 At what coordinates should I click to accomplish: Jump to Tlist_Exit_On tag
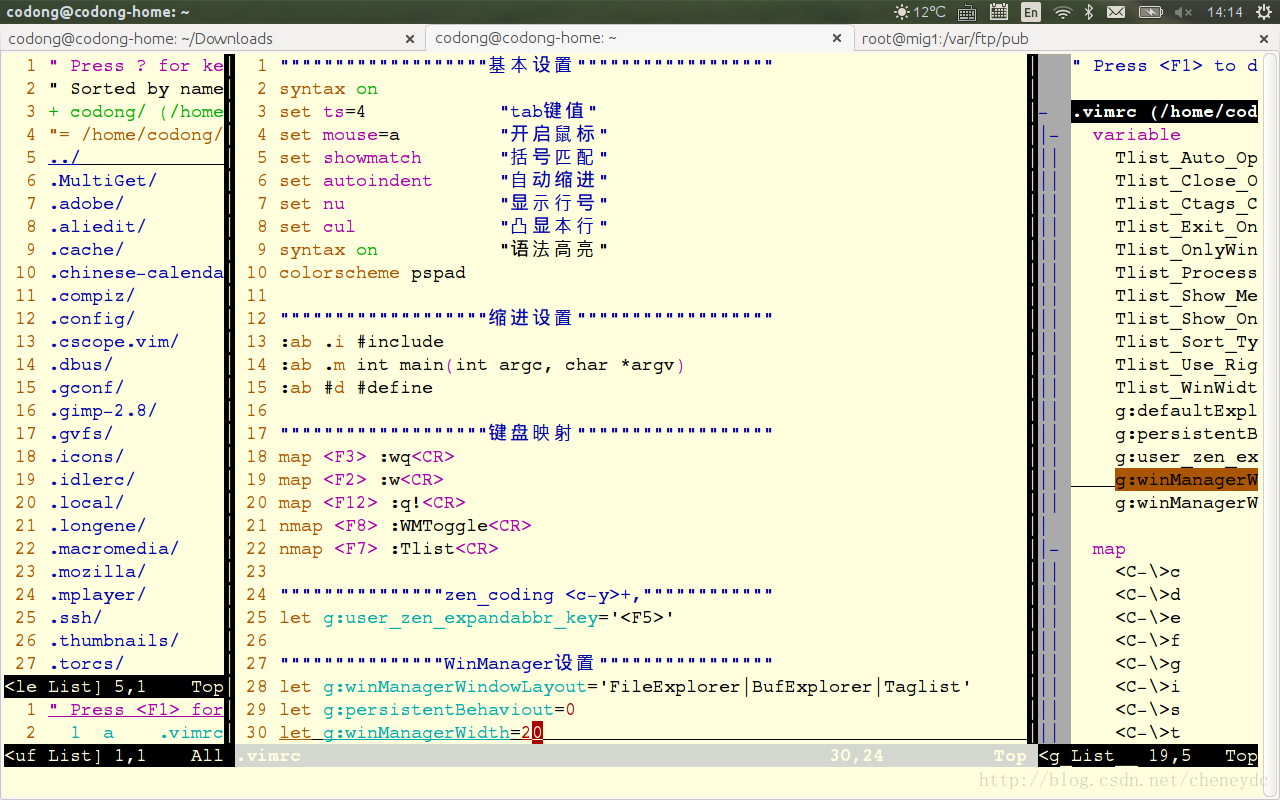(x=1186, y=227)
